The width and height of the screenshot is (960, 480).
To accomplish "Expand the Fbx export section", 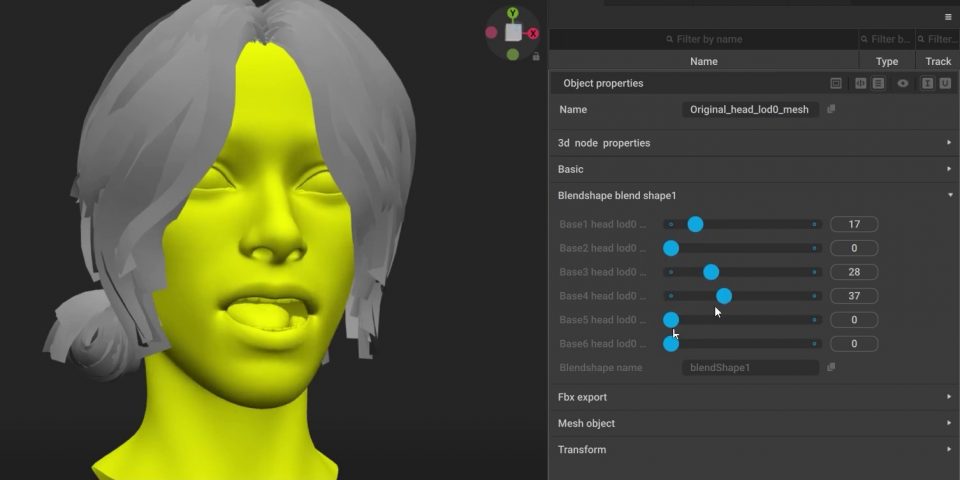I will tap(949, 397).
